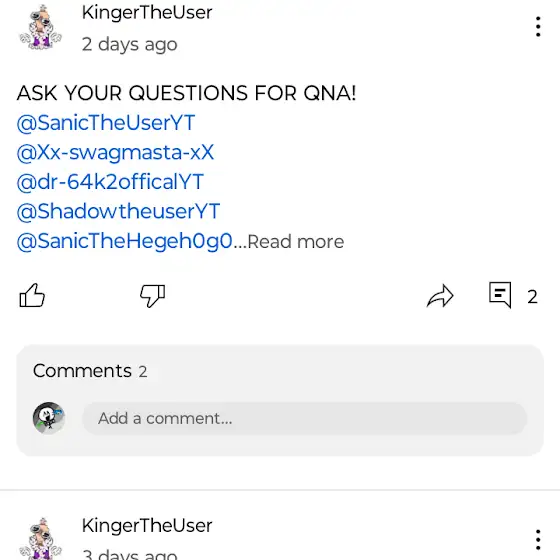Dislike the QNA post with thumbs down
The width and height of the screenshot is (560, 560).
pos(152,296)
